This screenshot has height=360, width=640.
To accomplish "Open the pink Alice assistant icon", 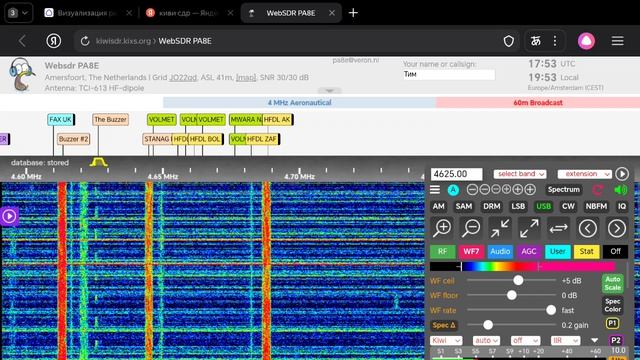I will [586, 41].
